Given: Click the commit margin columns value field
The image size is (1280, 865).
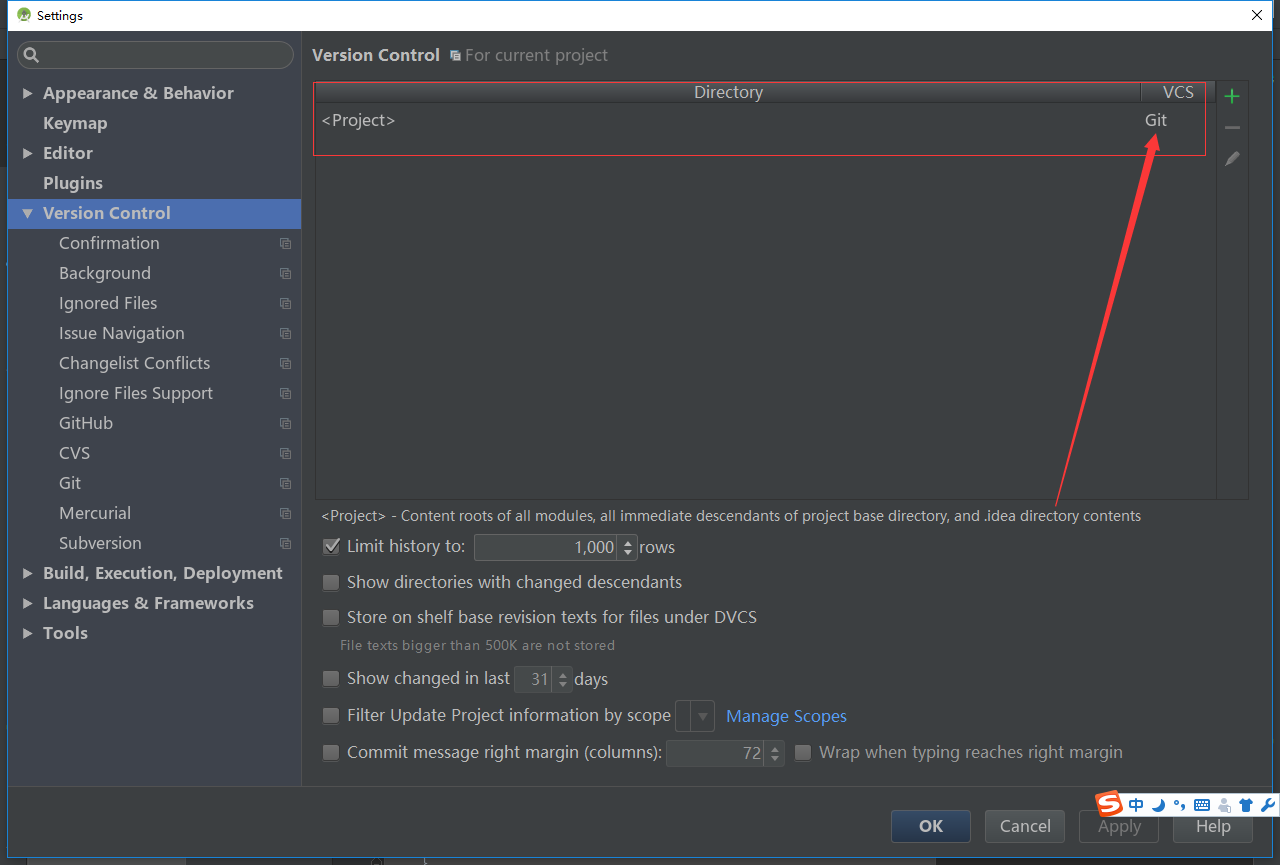Looking at the screenshot, I should (x=716, y=753).
